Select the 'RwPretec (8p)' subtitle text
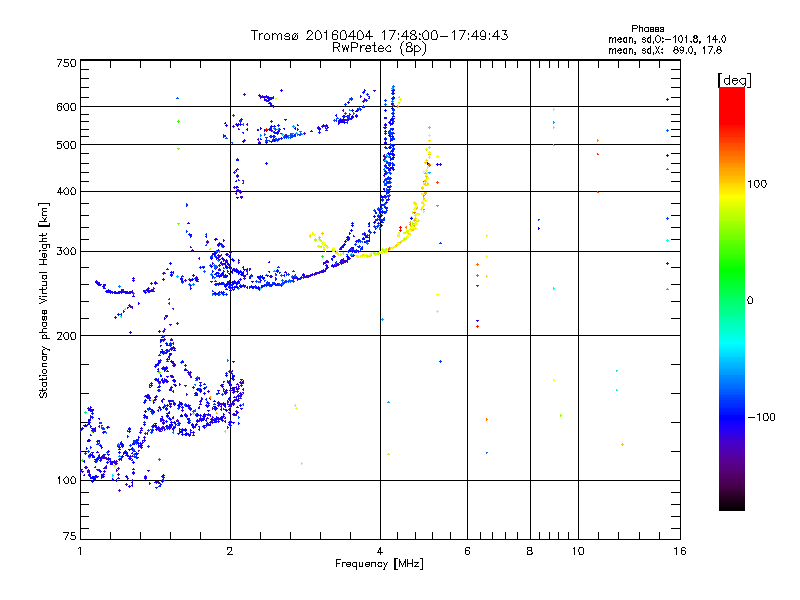 click(379, 48)
